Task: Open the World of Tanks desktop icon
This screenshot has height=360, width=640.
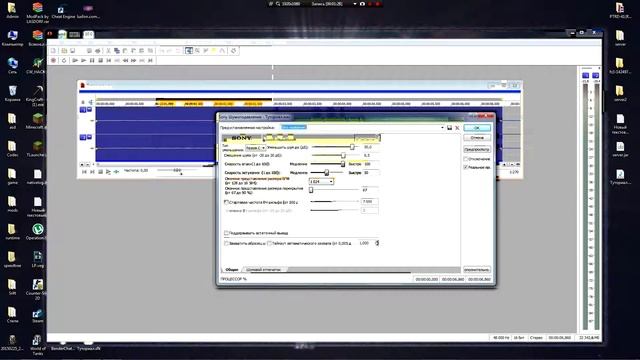Action: coord(38,344)
